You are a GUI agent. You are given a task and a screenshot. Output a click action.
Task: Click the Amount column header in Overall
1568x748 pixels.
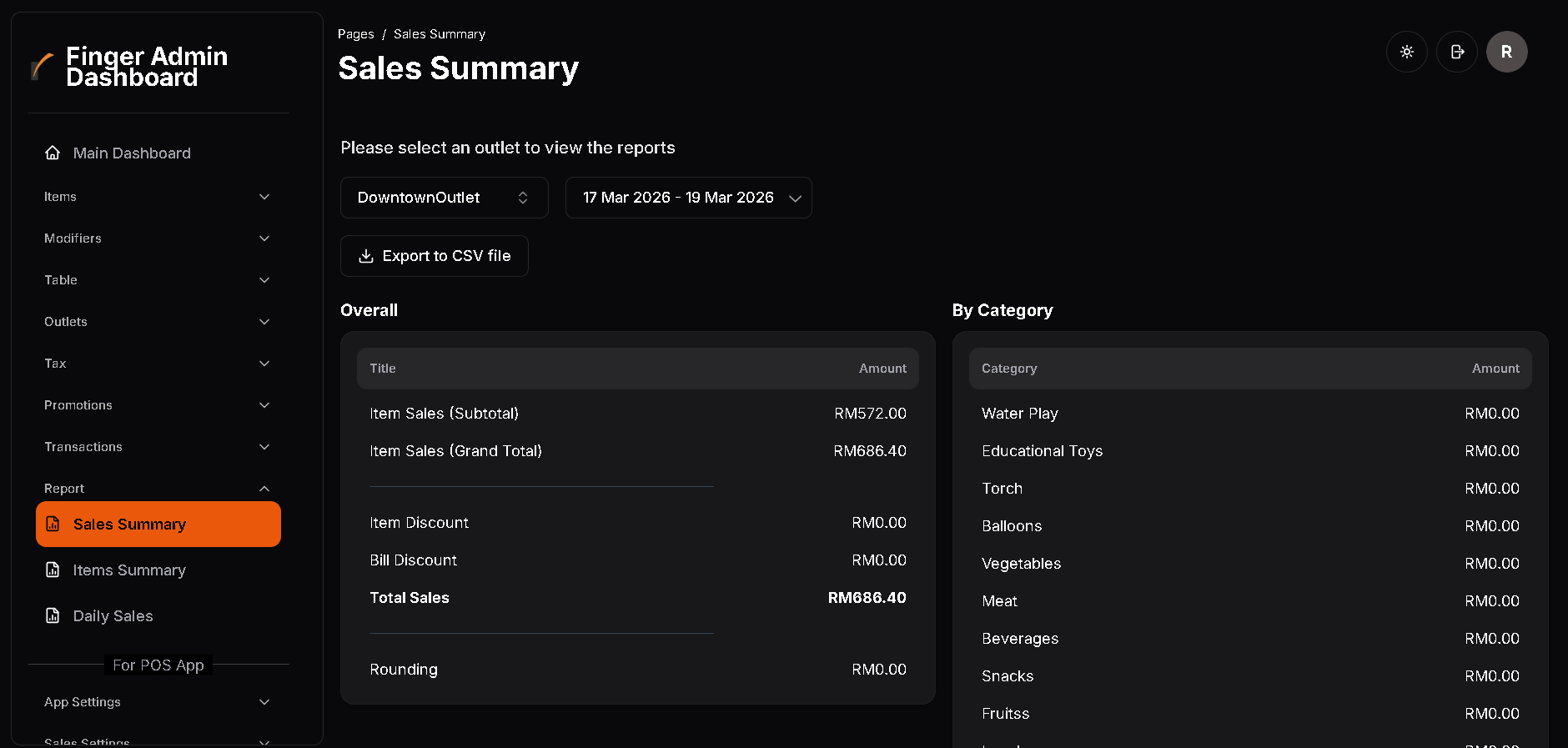click(882, 369)
